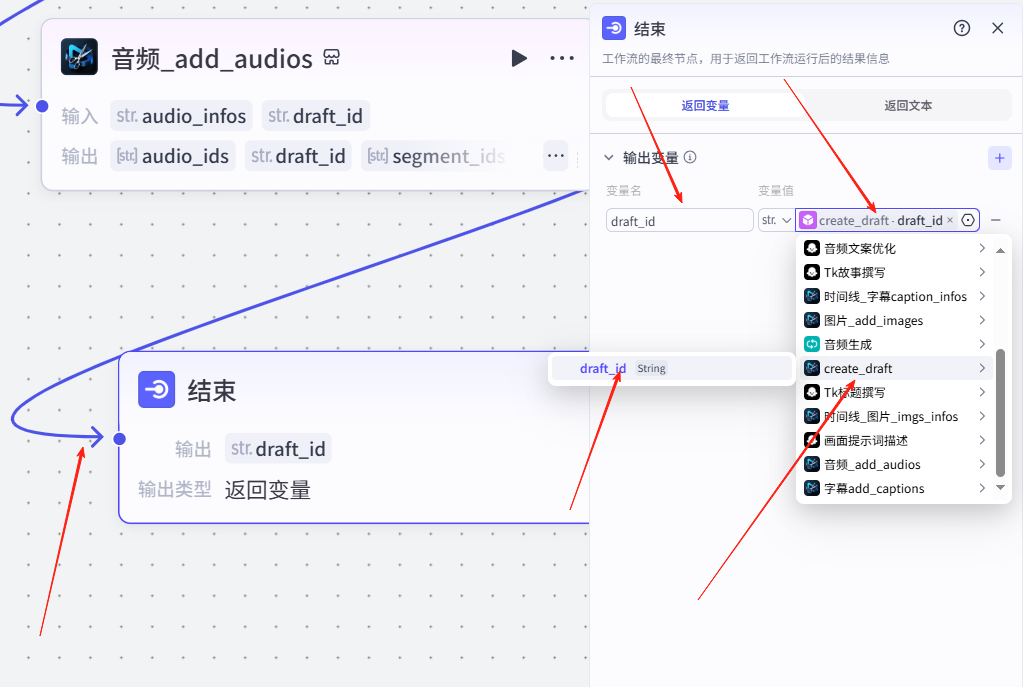Close the 结束 settings panel

(x=997, y=28)
